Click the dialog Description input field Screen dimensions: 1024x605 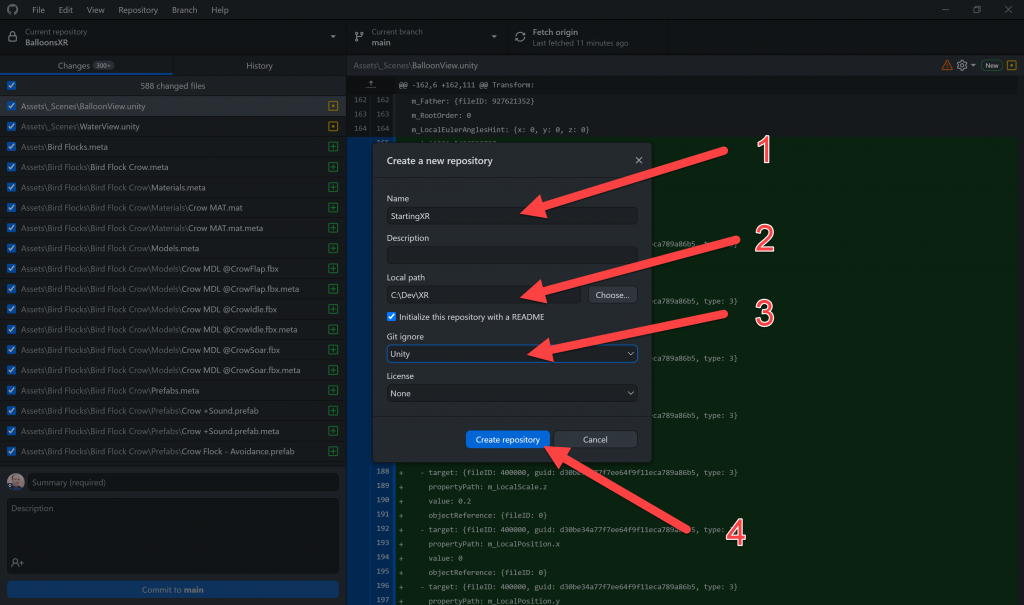[512, 255]
